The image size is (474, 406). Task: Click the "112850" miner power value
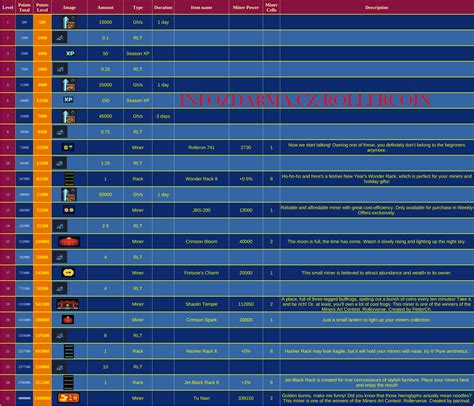(246, 304)
